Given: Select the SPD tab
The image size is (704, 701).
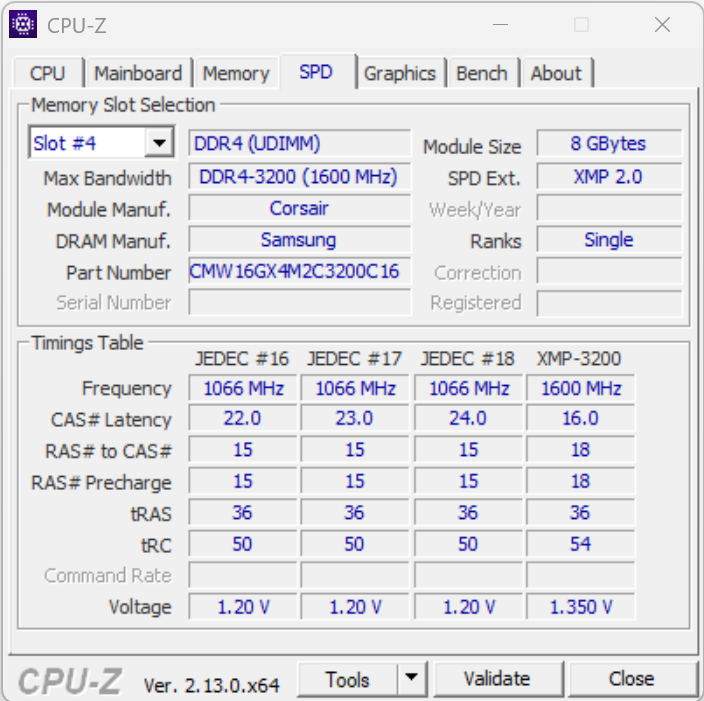Looking at the screenshot, I should click(x=316, y=72).
